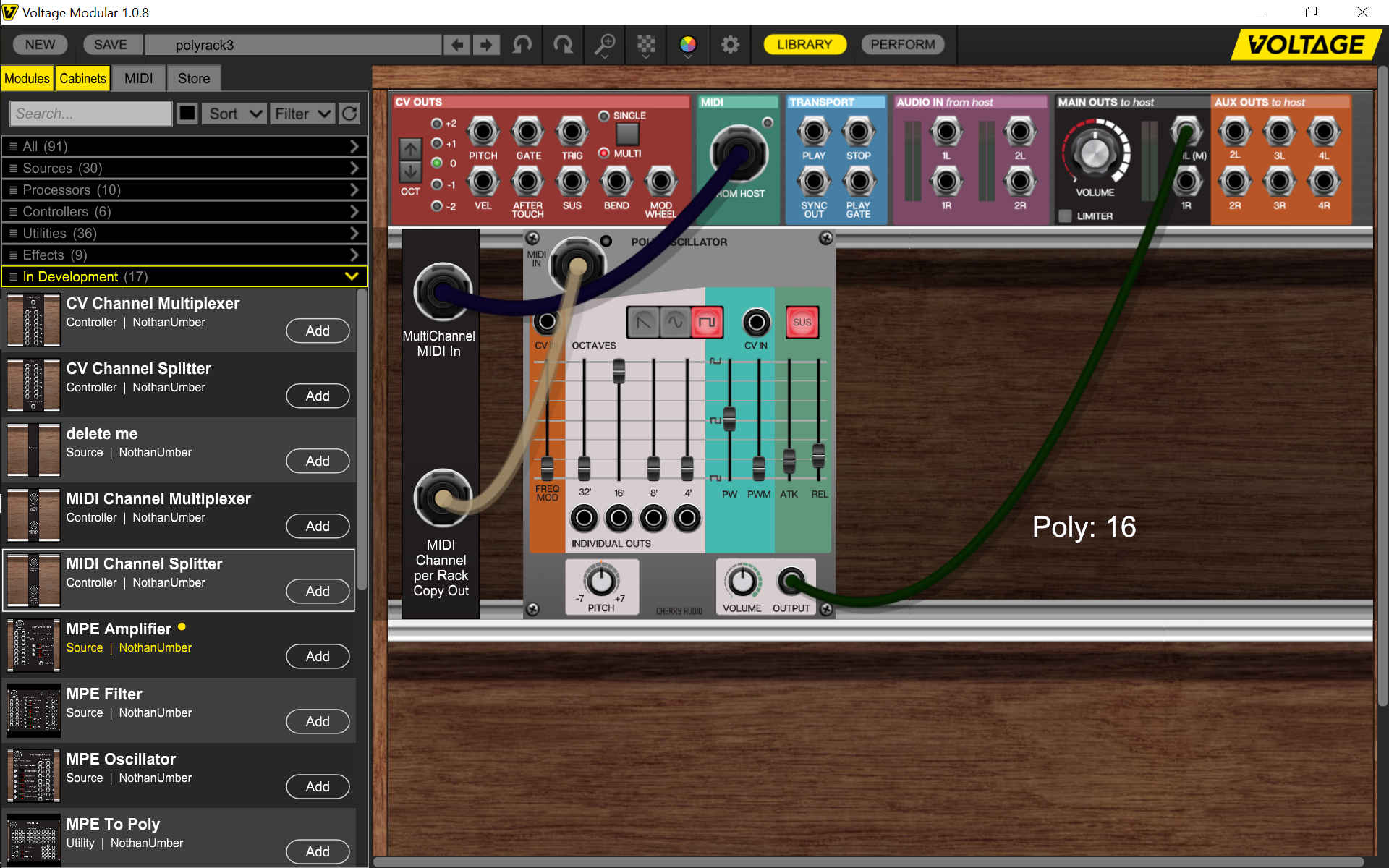Switch to the Store tab
Image resolution: width=1389 pixels, height=868 pixels.
point(194,78)
